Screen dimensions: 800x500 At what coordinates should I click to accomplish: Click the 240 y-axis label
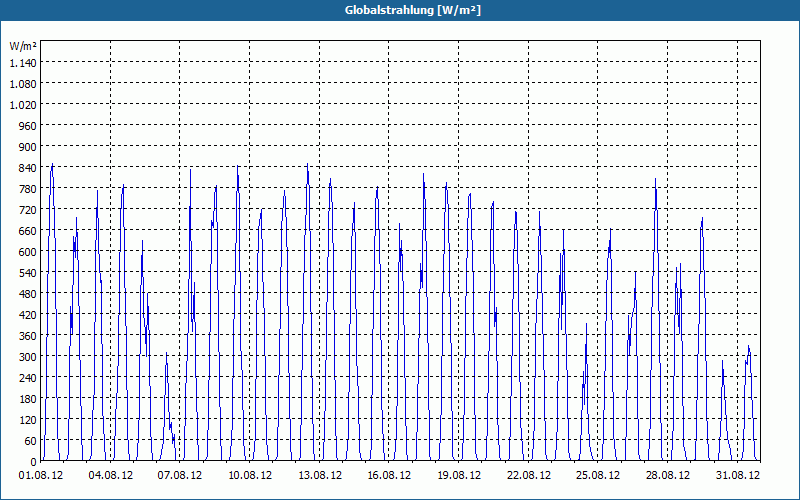pyautogui.click(x=28, y=378)
